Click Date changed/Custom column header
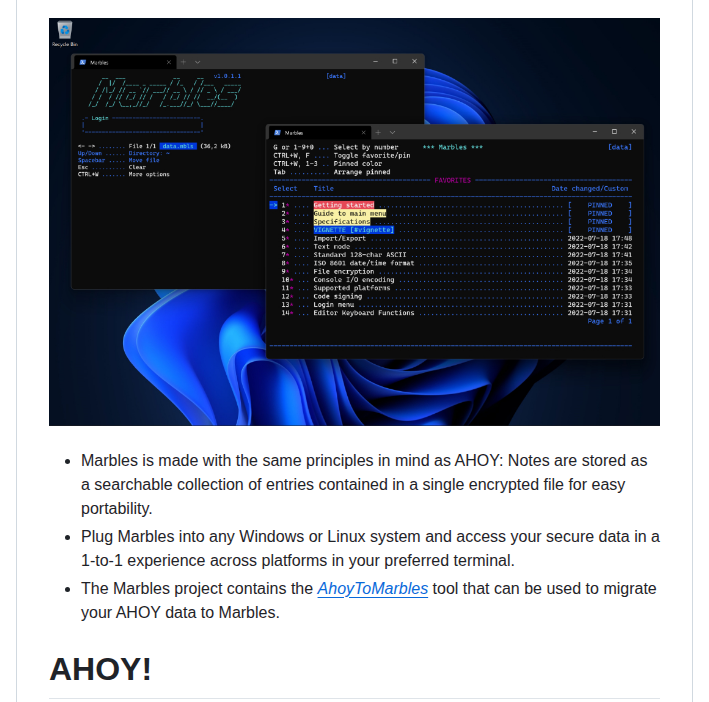The height and width of the screenshot is (702, 709). coord(589,188)
